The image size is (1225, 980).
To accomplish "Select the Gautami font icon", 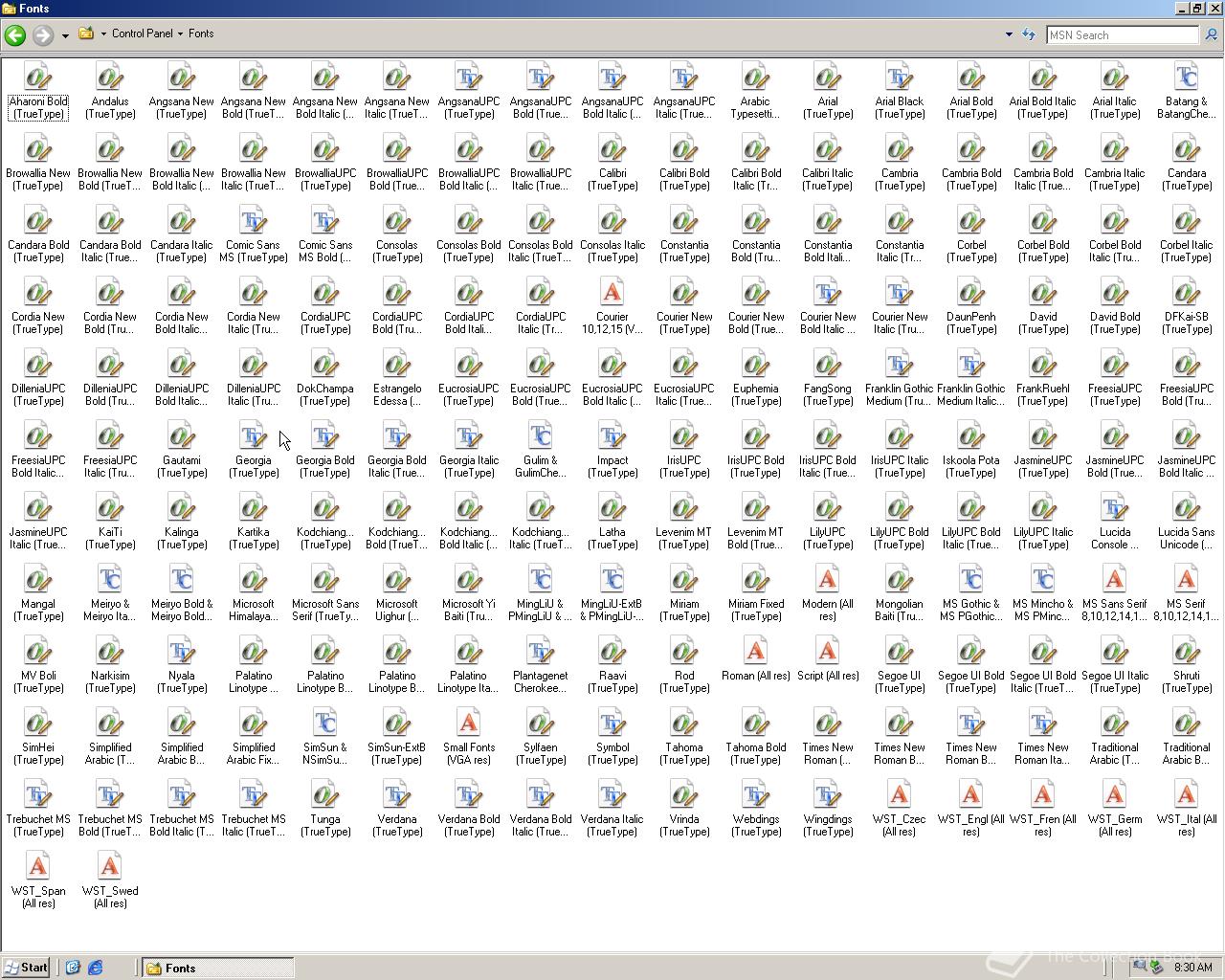I will 182,435.
